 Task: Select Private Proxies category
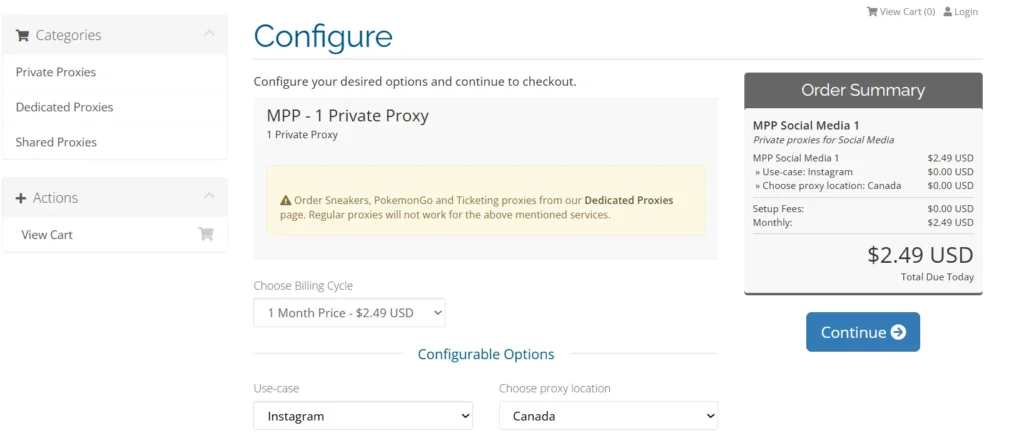56,72
